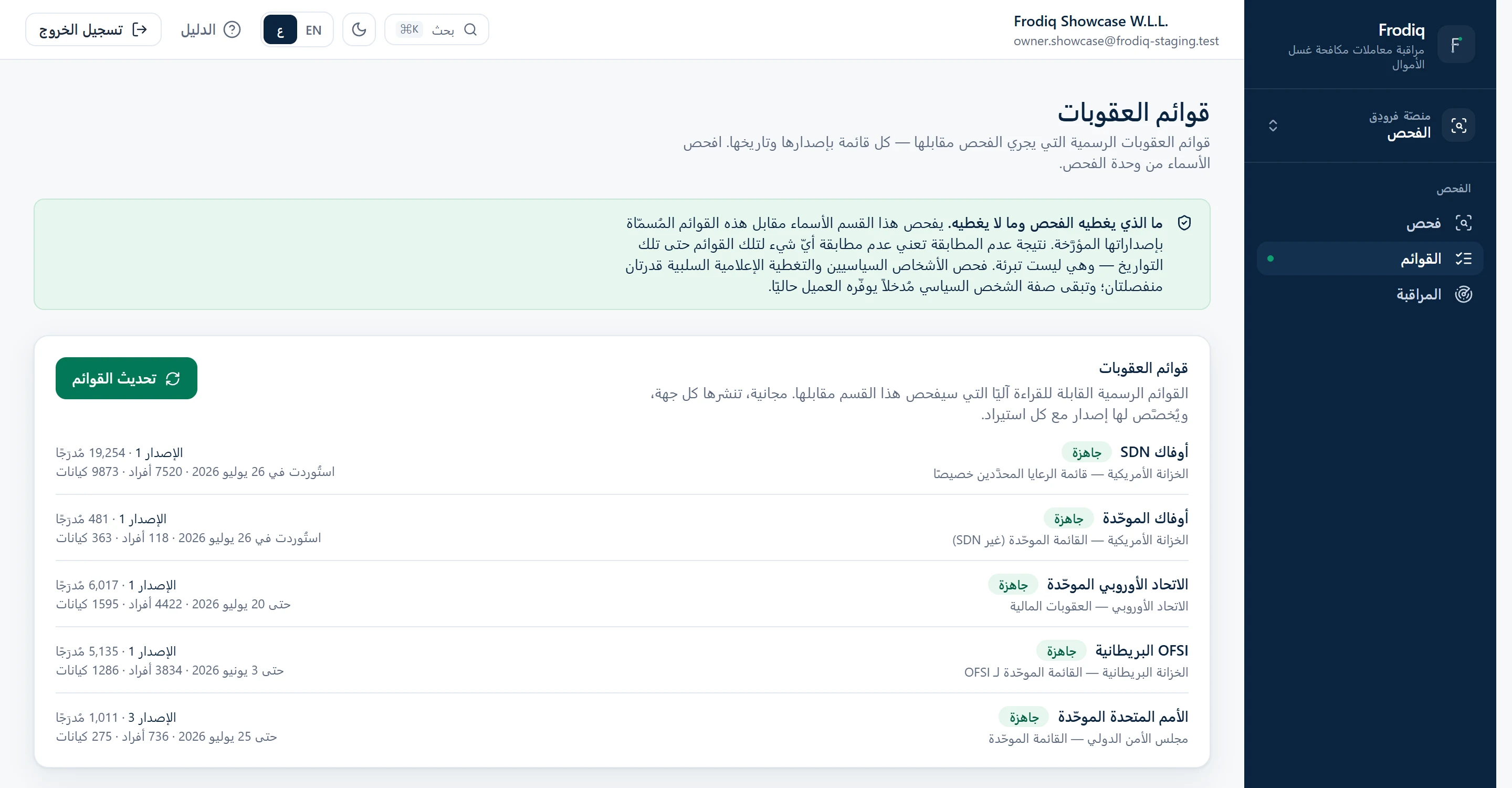The width and height of the screenshot is (1512, 788).
Task: Click the الإصدار 3 · 1,011 مُدرَجًا text
Action: pos(115,718)
